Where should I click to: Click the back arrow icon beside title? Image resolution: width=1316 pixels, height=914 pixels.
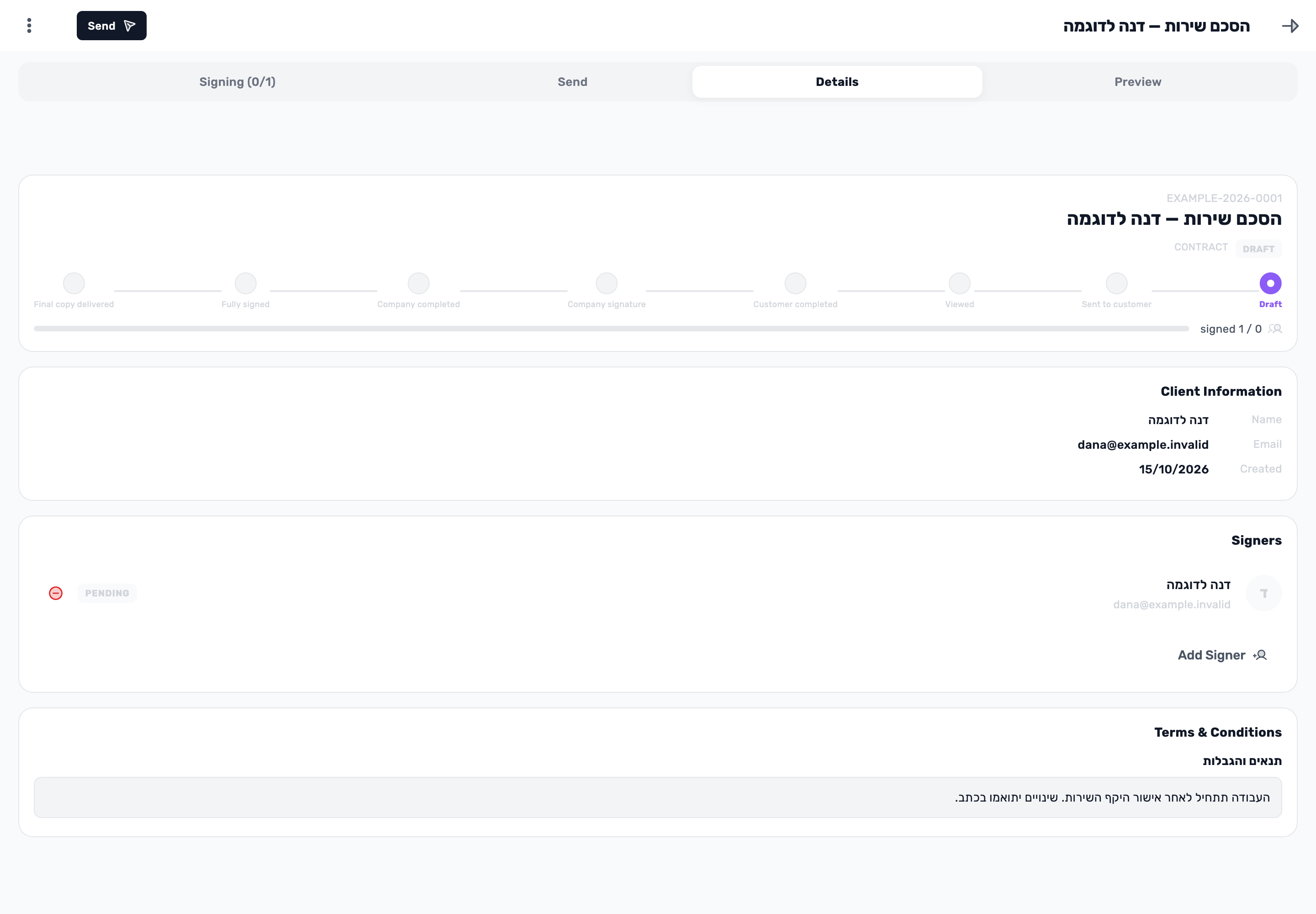pyautogui.click(x=1289, y=26)
